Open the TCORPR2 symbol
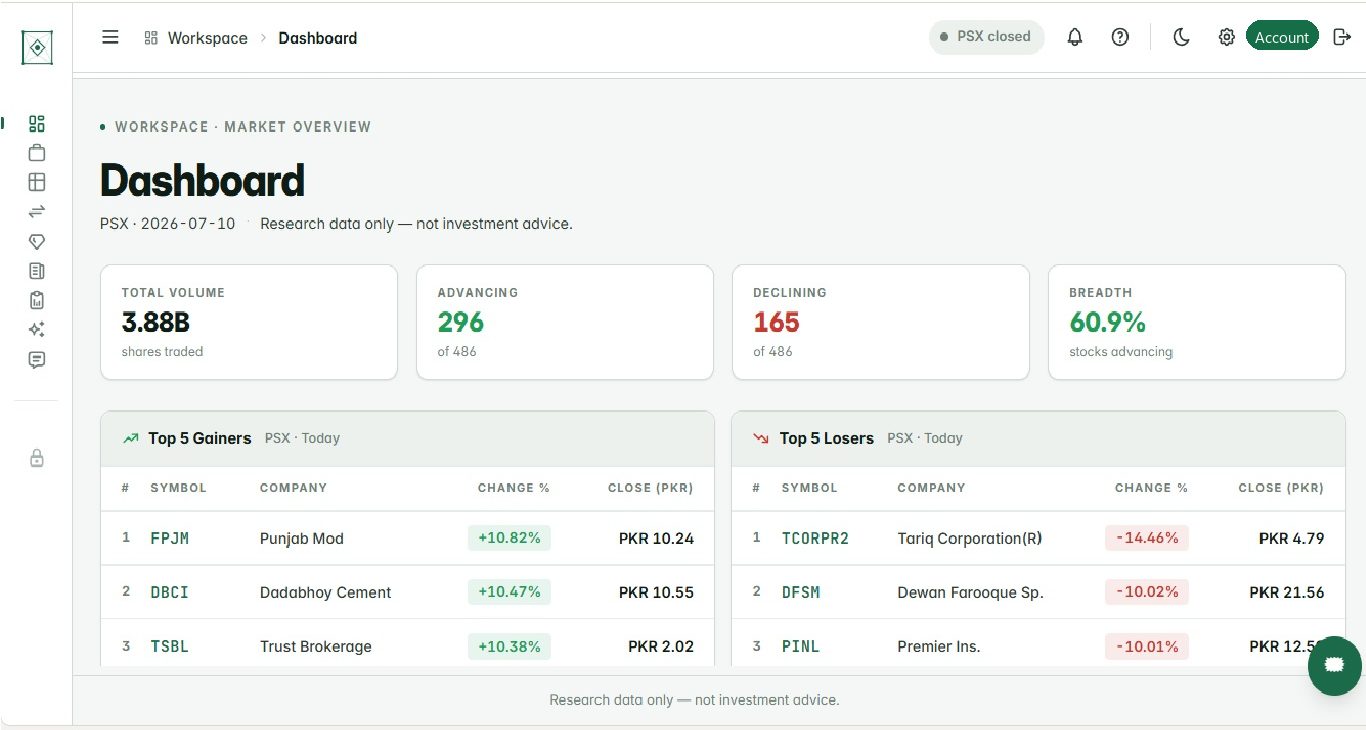 click(x=815, y=538)
